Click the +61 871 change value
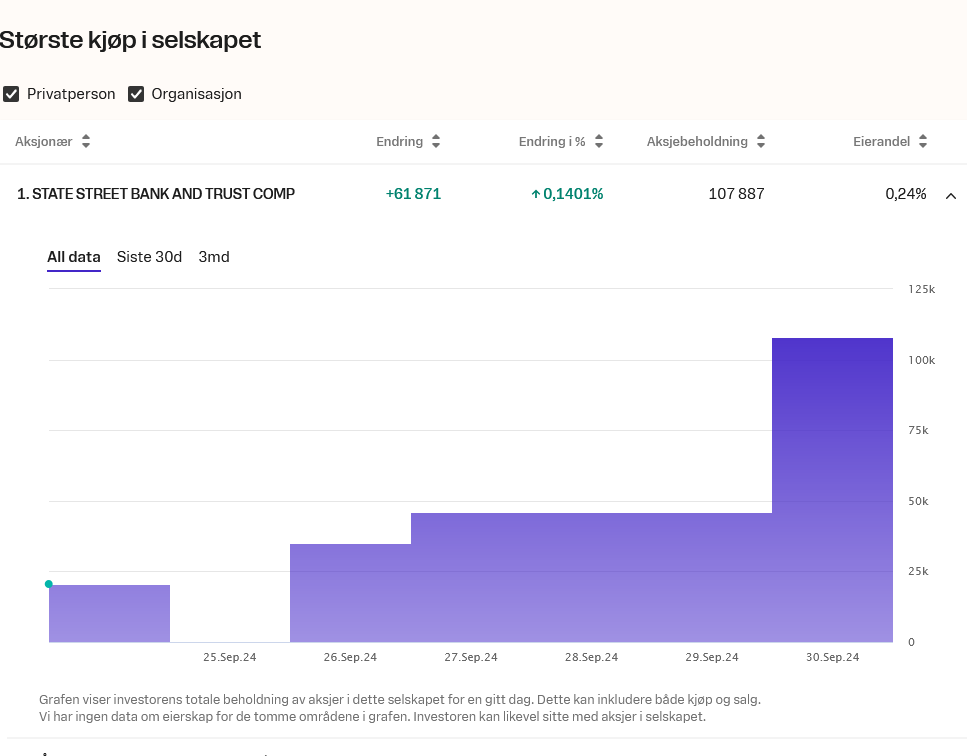 pos(413,194)
